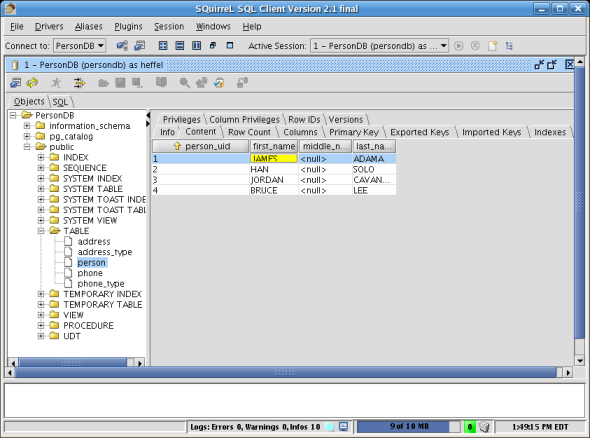Select the address table in tree
Viewport: 590px width, 438px height.
click(x=94, y=242)
